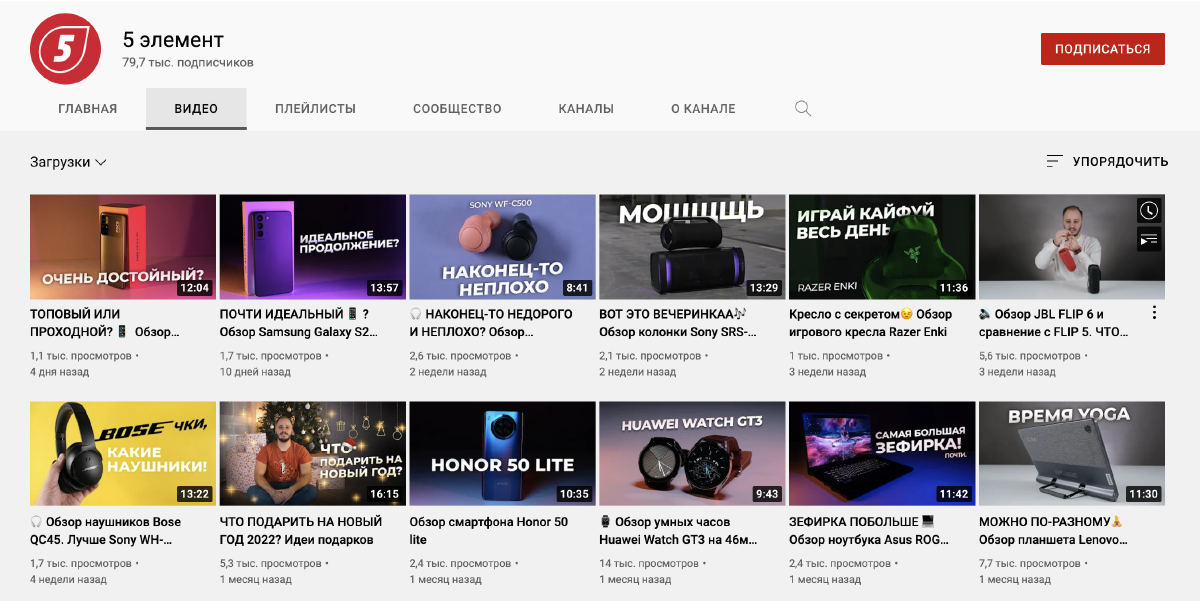Expand the Загрузки dropdown
1200x601 pixels.
[x=68, y=162]
